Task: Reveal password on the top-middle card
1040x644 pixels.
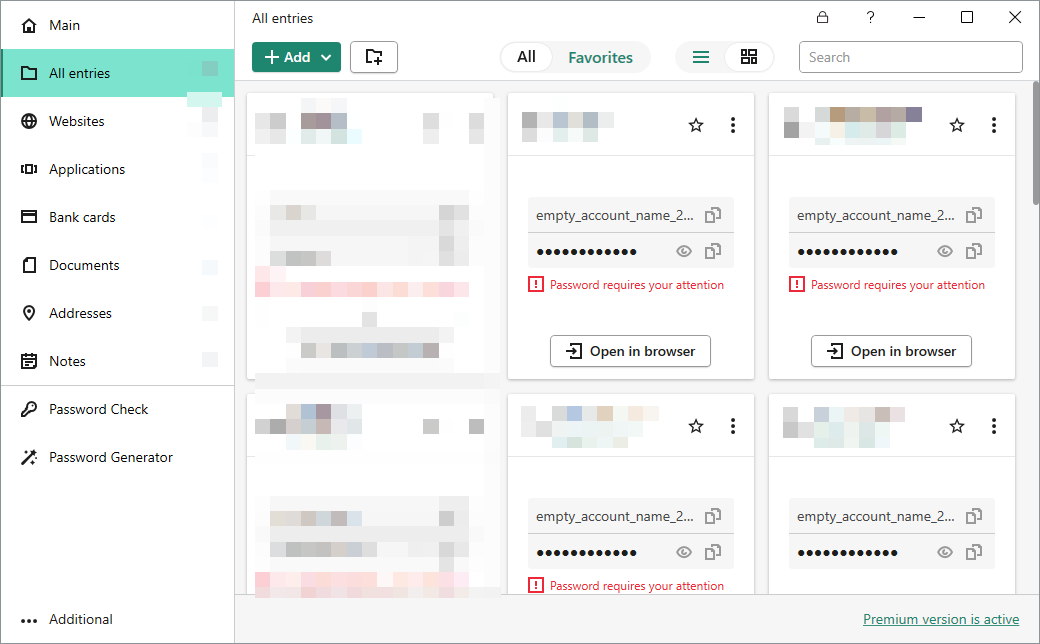Action: tap(684, 251)
